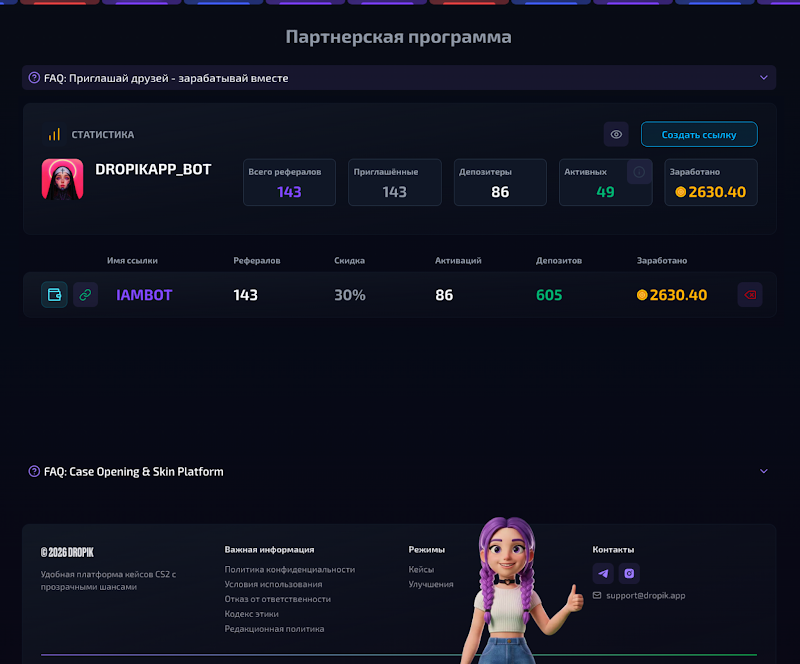The image size is (800, 664).
Task: Select the 605 deposits value
Action: [549, 295]
